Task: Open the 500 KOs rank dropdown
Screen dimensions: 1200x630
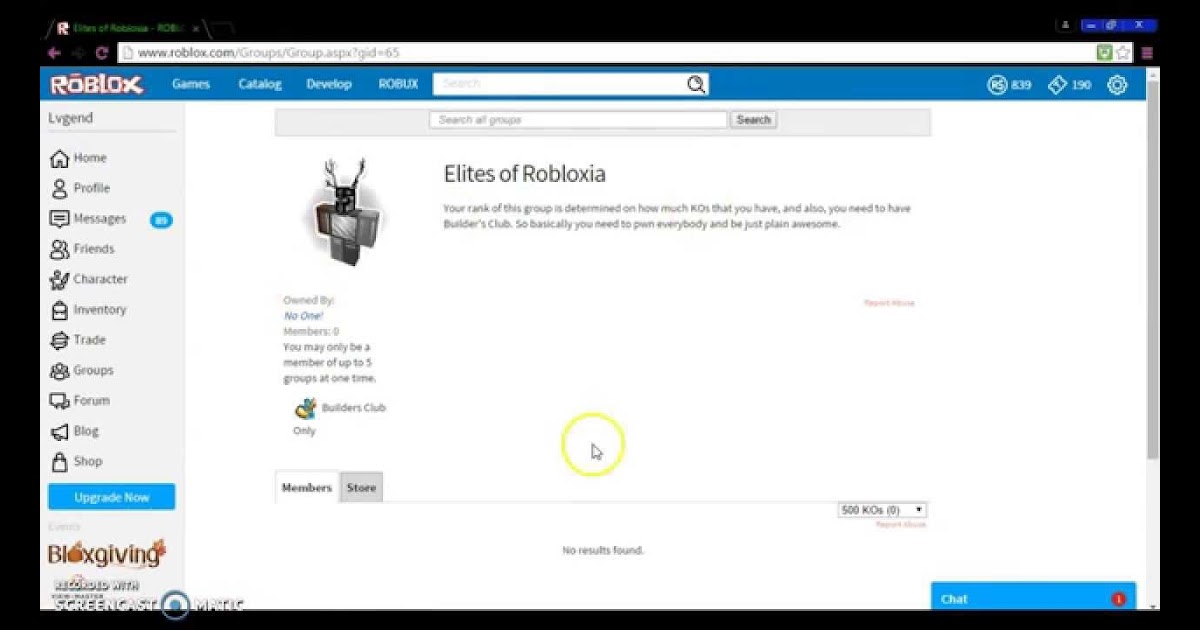Action: [882, 510]
